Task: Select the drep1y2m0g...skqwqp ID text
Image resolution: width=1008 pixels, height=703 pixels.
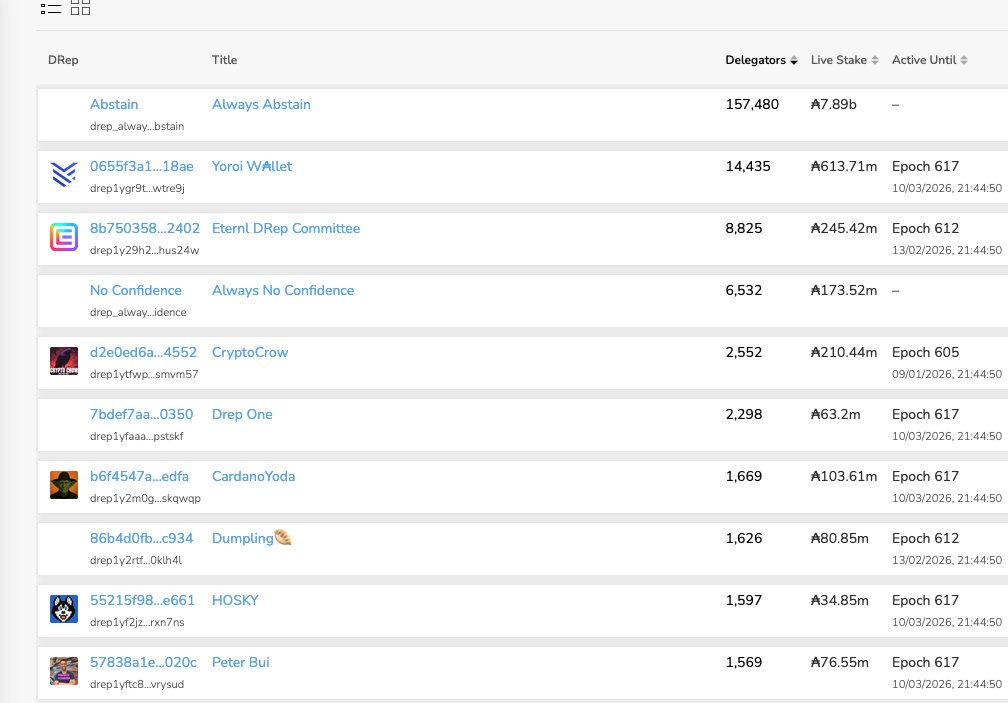Action: pos(145,499)
